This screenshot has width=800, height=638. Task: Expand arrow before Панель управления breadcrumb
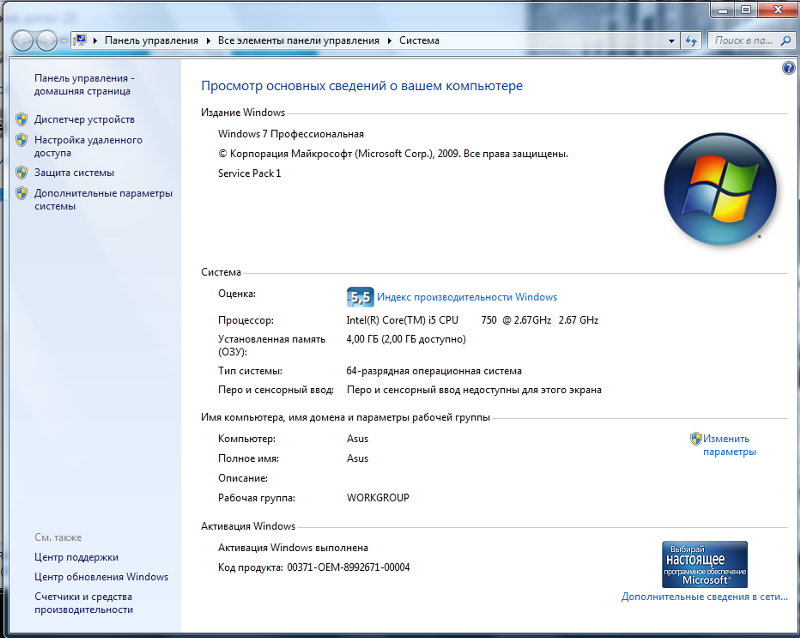click(x=95, y=41)
